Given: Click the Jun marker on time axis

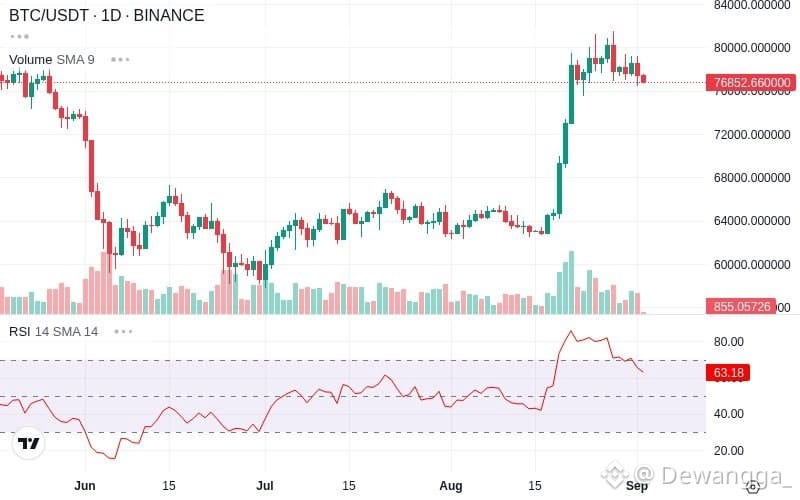Looking at the screenshot, I should (85, 486).
